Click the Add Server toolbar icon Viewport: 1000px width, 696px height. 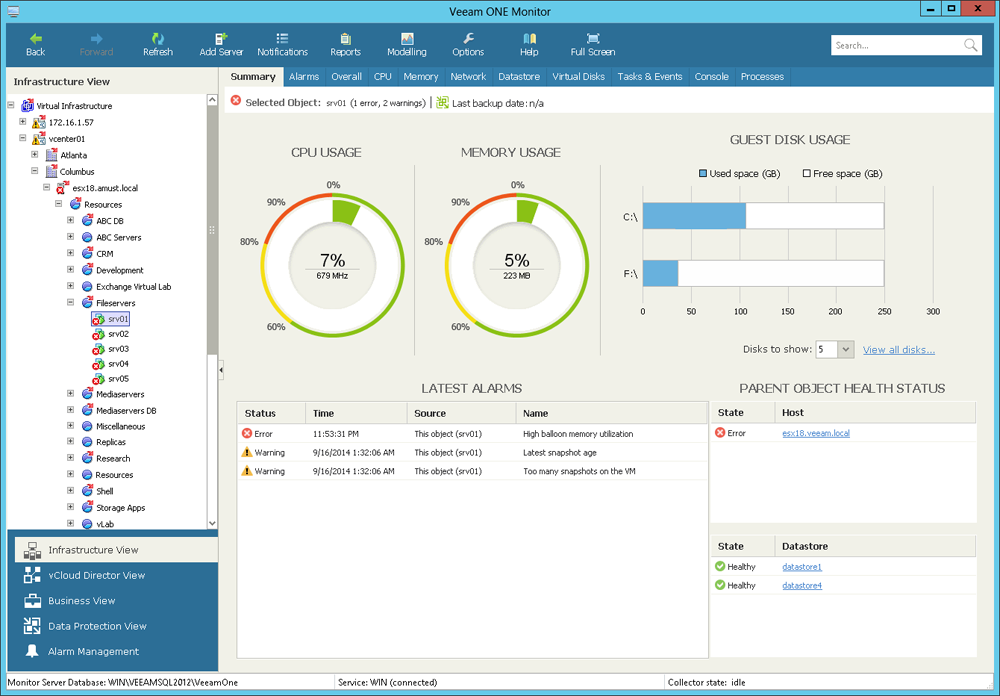click(221, 39)
